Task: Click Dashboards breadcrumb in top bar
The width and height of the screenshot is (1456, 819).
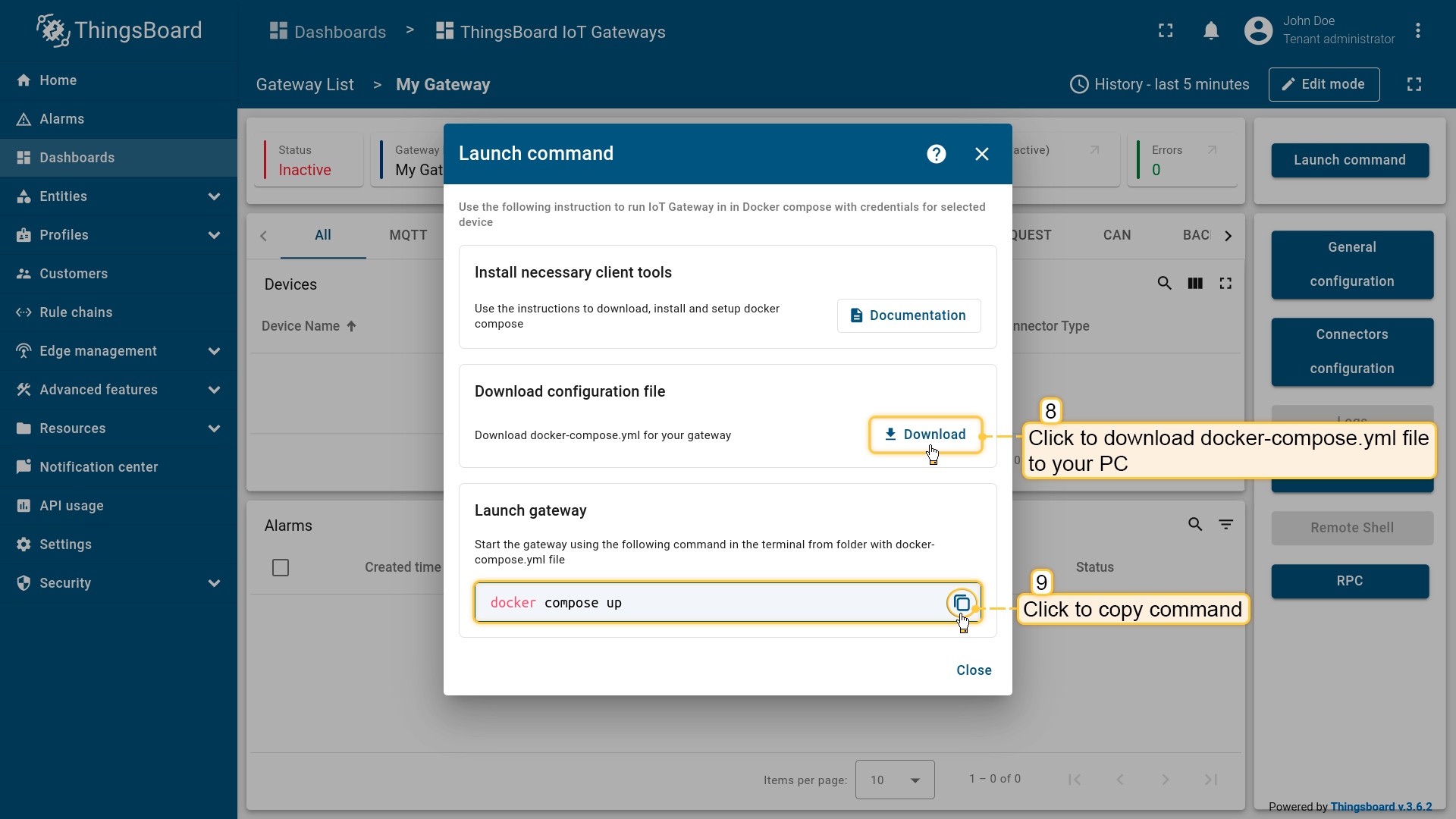Action: click(328, 32)
